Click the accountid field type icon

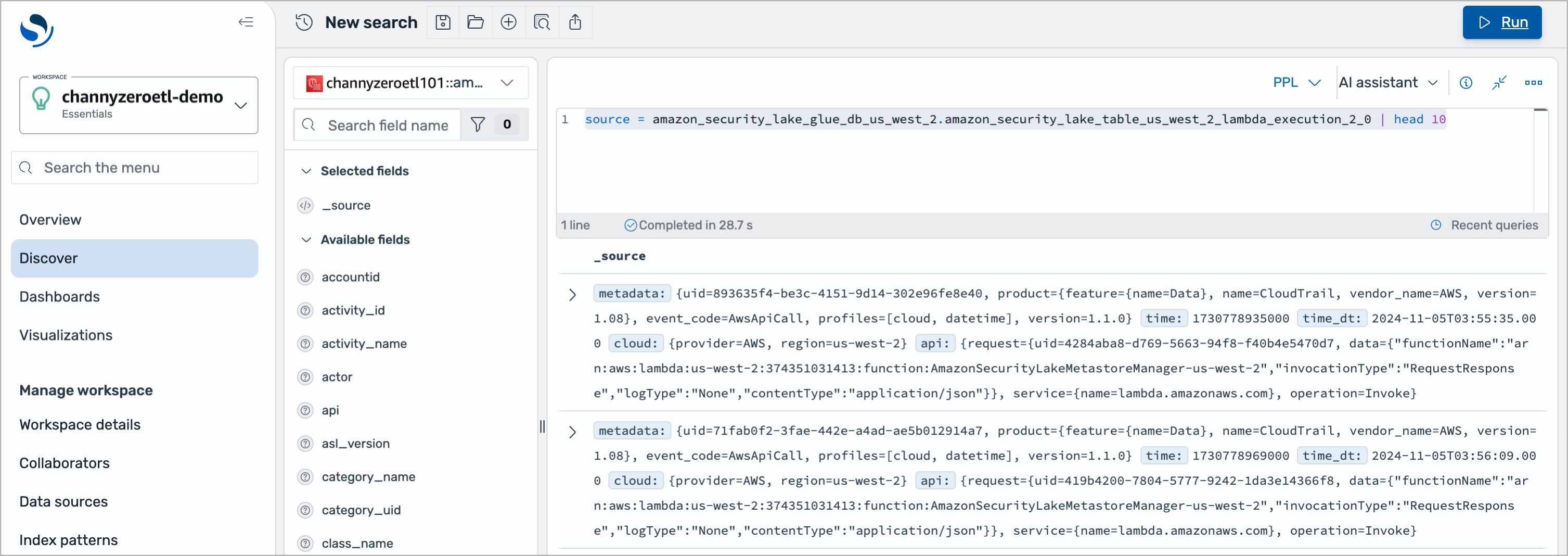coord(305,277)
